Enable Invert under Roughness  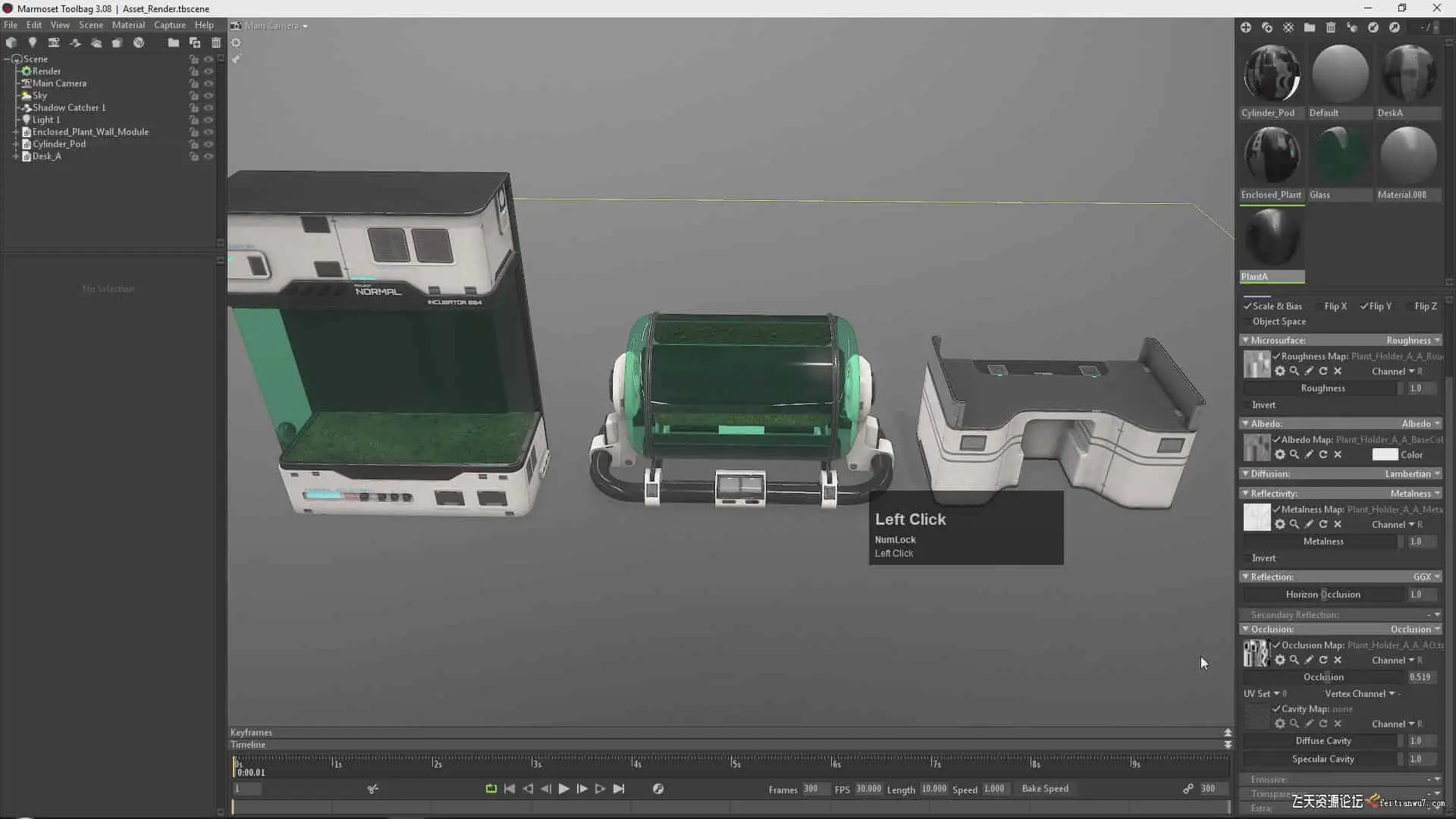point(1247,405)
